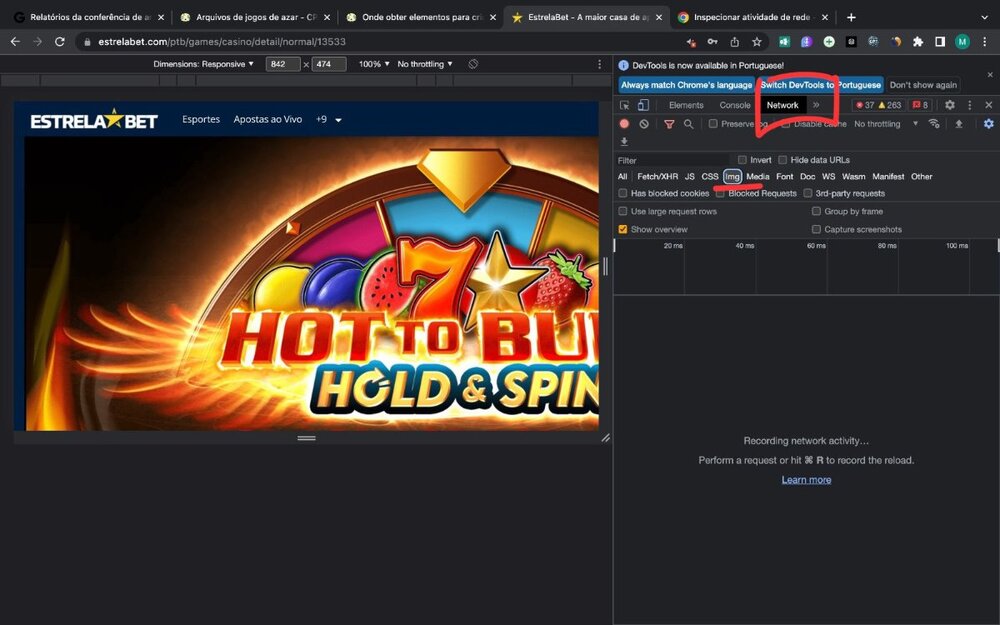Import HAR file upload icon
The height and width of the screenshot is (625, 1000).
coord(959,124)
